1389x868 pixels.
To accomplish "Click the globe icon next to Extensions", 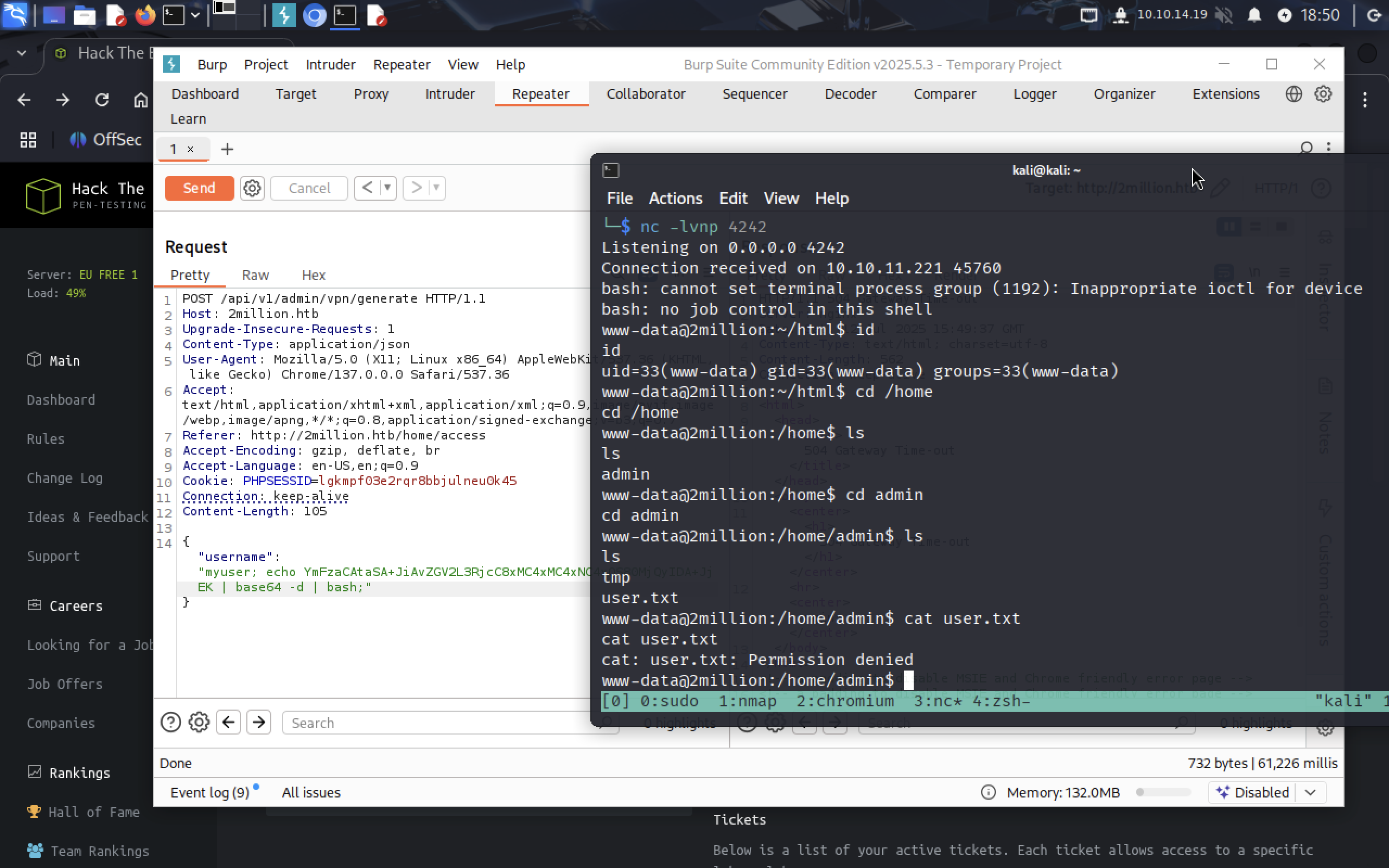I will (1293, 93).
